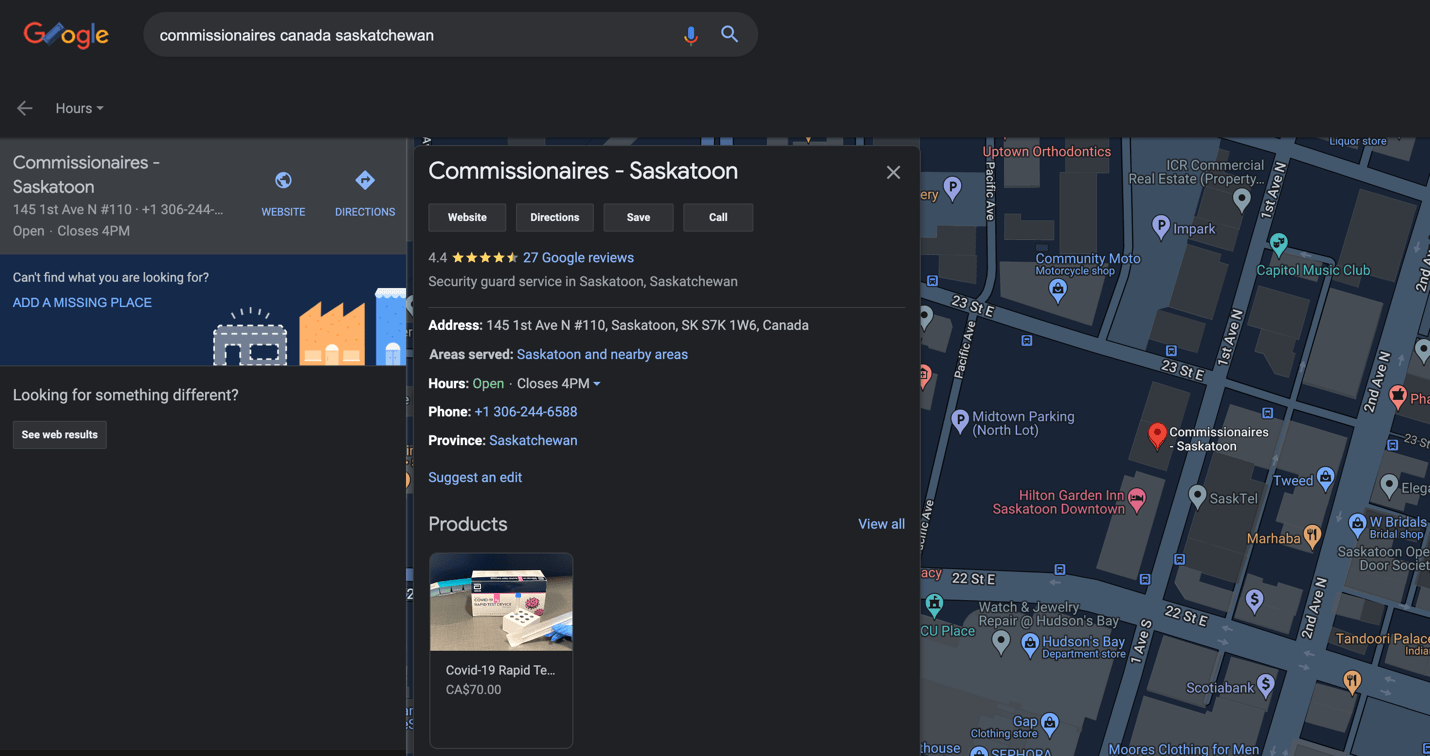Click the Directions diamond icon in sidebar
This screenshot has width=1430, height=756.
pyautogui.click(x=365, y=181)
